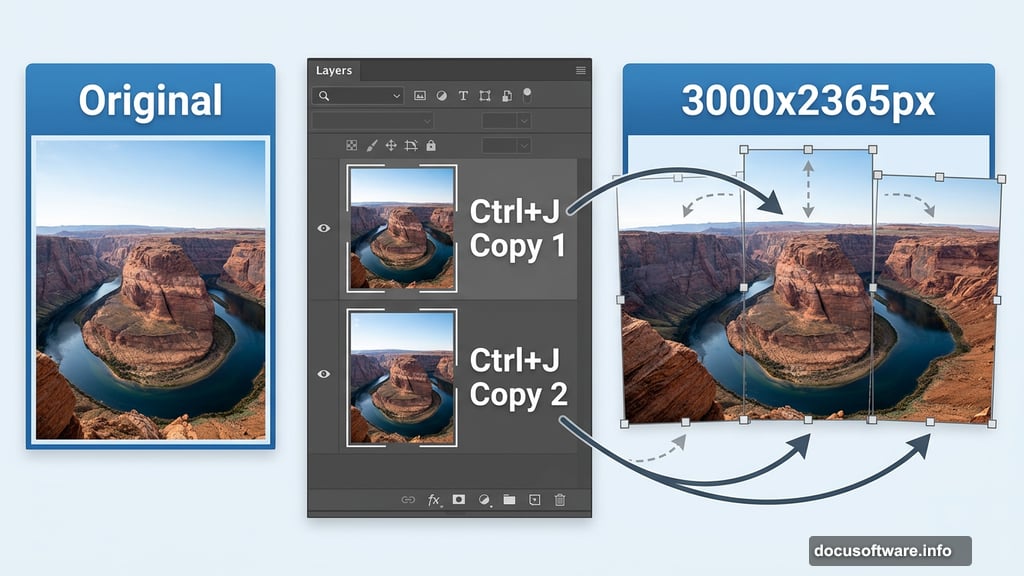Create a new group folder
The height and width of the screenshot is (576, 1024).
tap(510, 499)
